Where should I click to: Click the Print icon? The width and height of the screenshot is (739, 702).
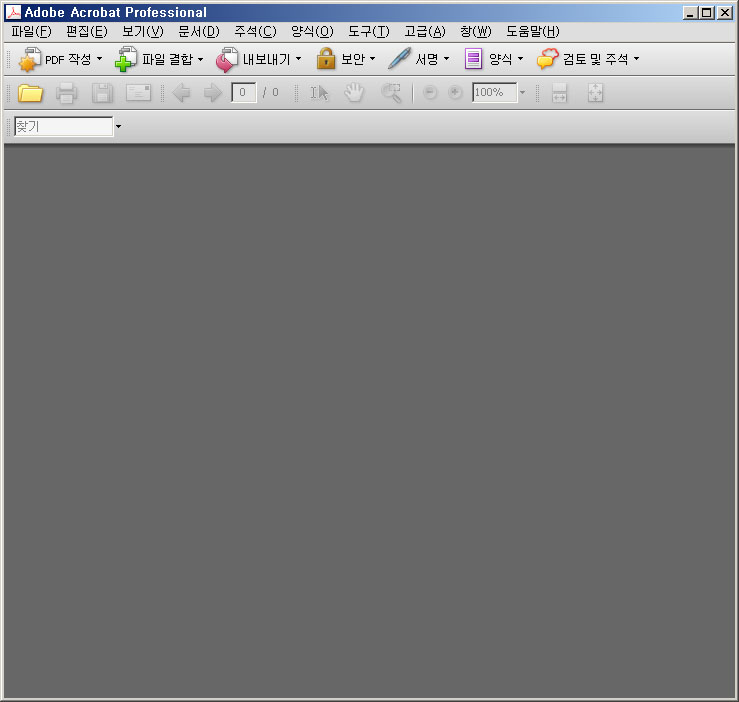click(x=66, y=93)
